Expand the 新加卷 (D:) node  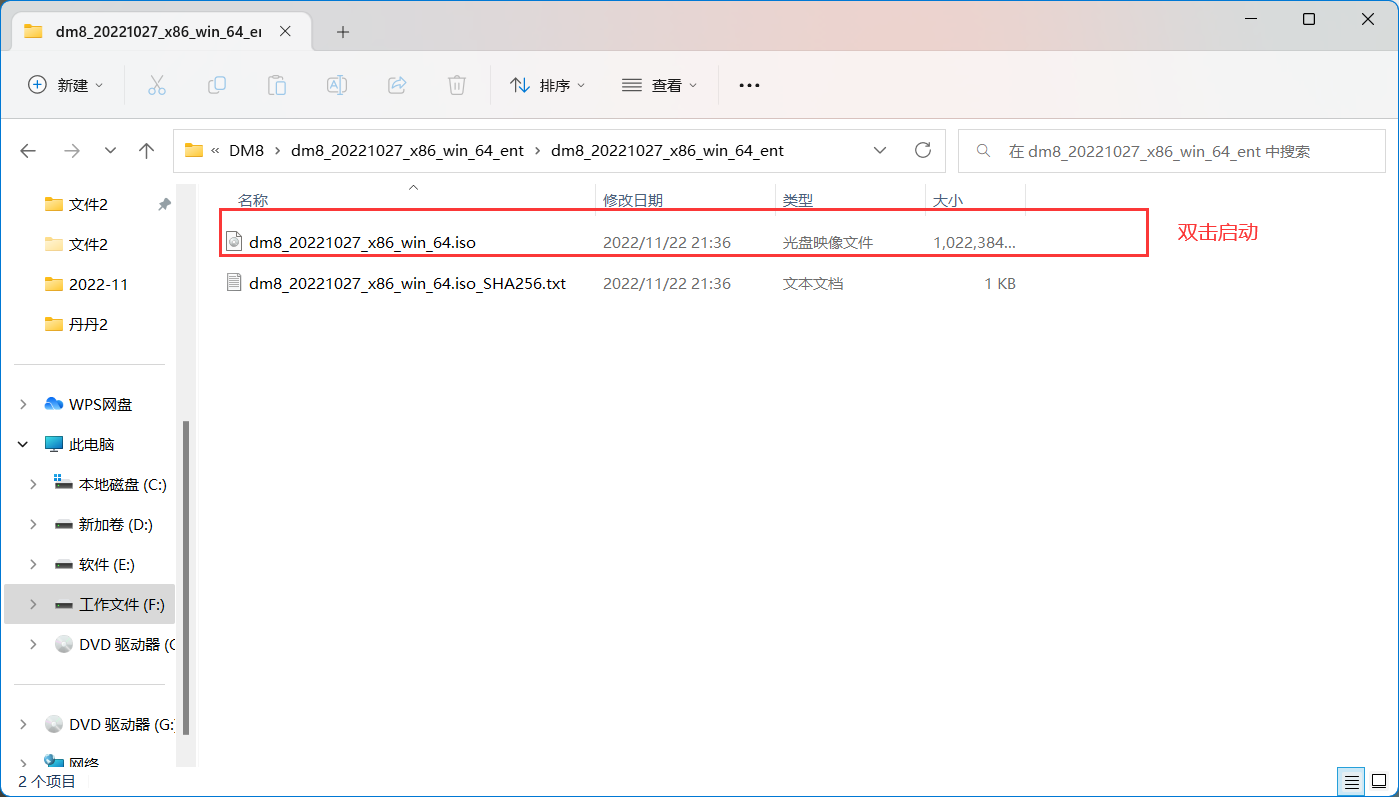point(34,524)
